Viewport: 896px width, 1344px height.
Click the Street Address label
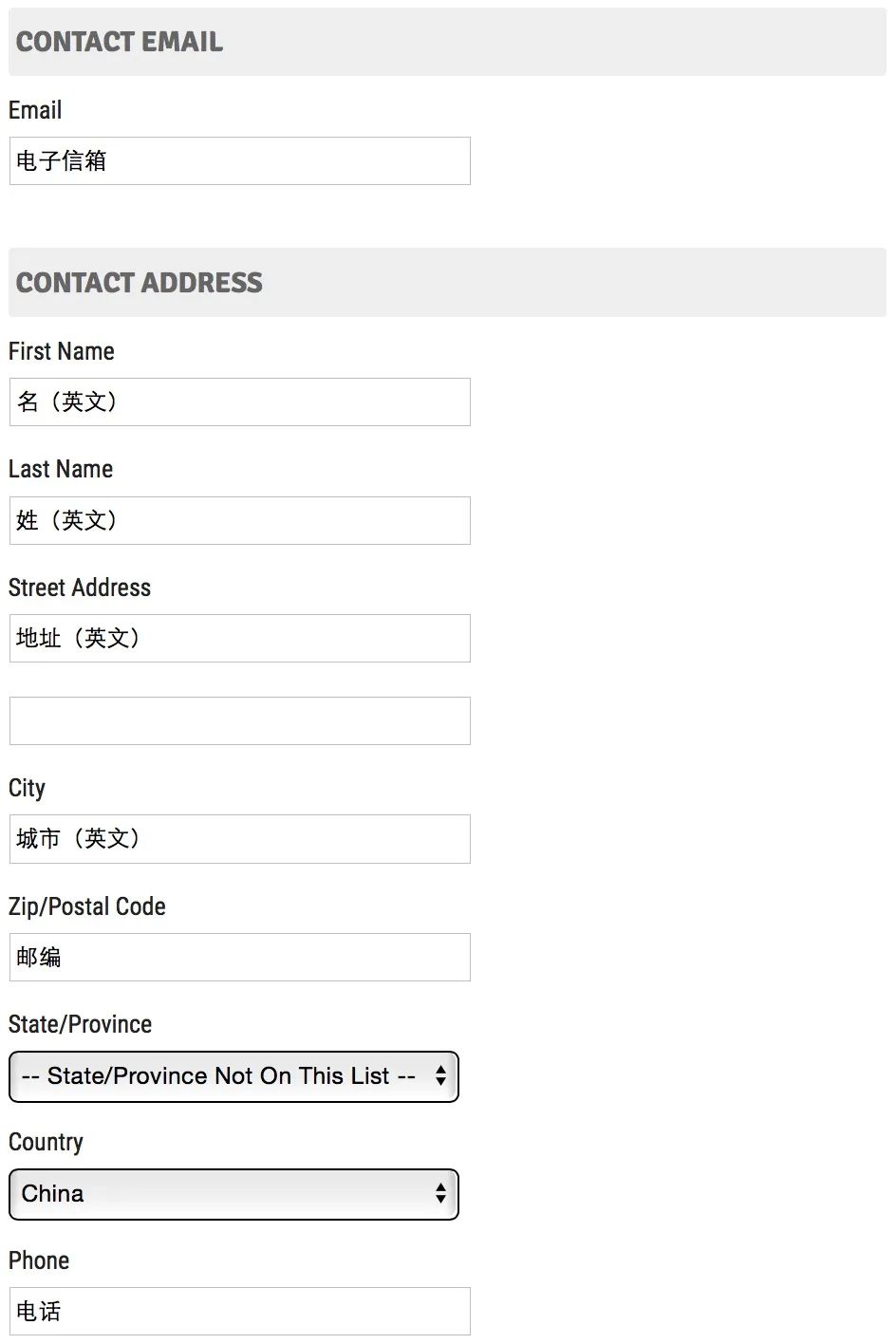[x=80, y=588]
